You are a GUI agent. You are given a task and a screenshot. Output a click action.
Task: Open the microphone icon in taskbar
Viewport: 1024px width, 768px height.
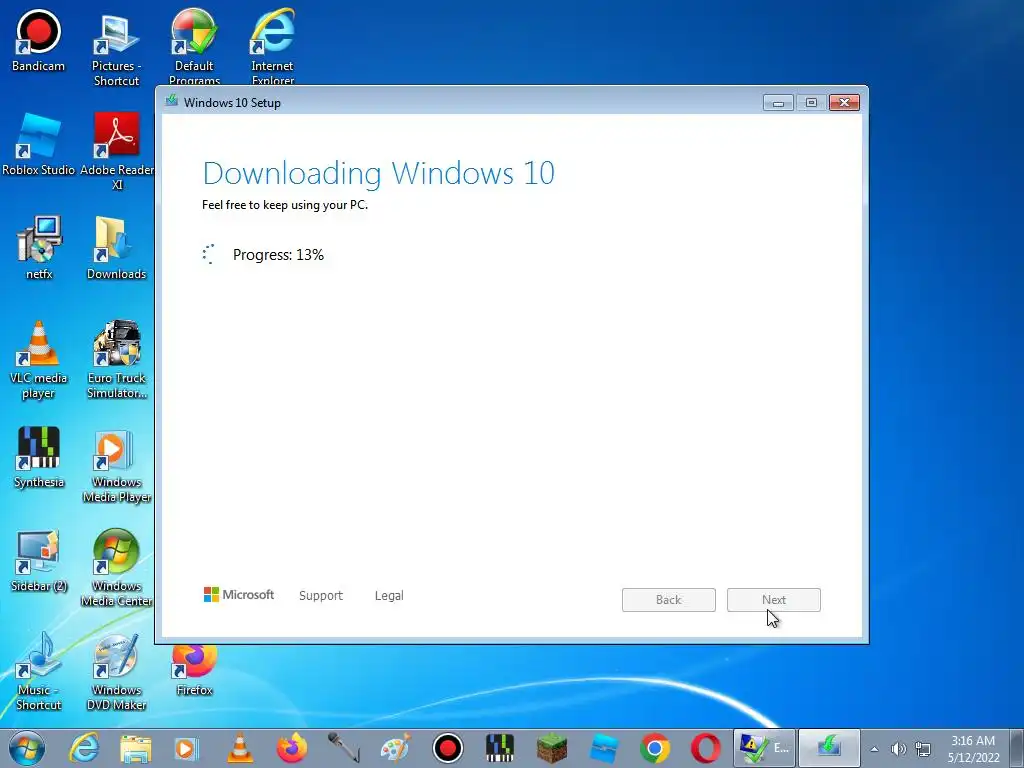coord(344,748)
